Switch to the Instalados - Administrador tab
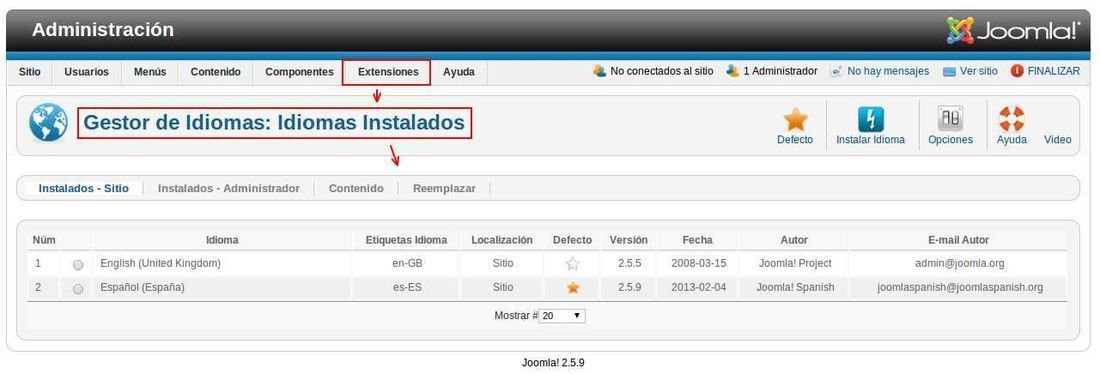 [x=229, y=188]
